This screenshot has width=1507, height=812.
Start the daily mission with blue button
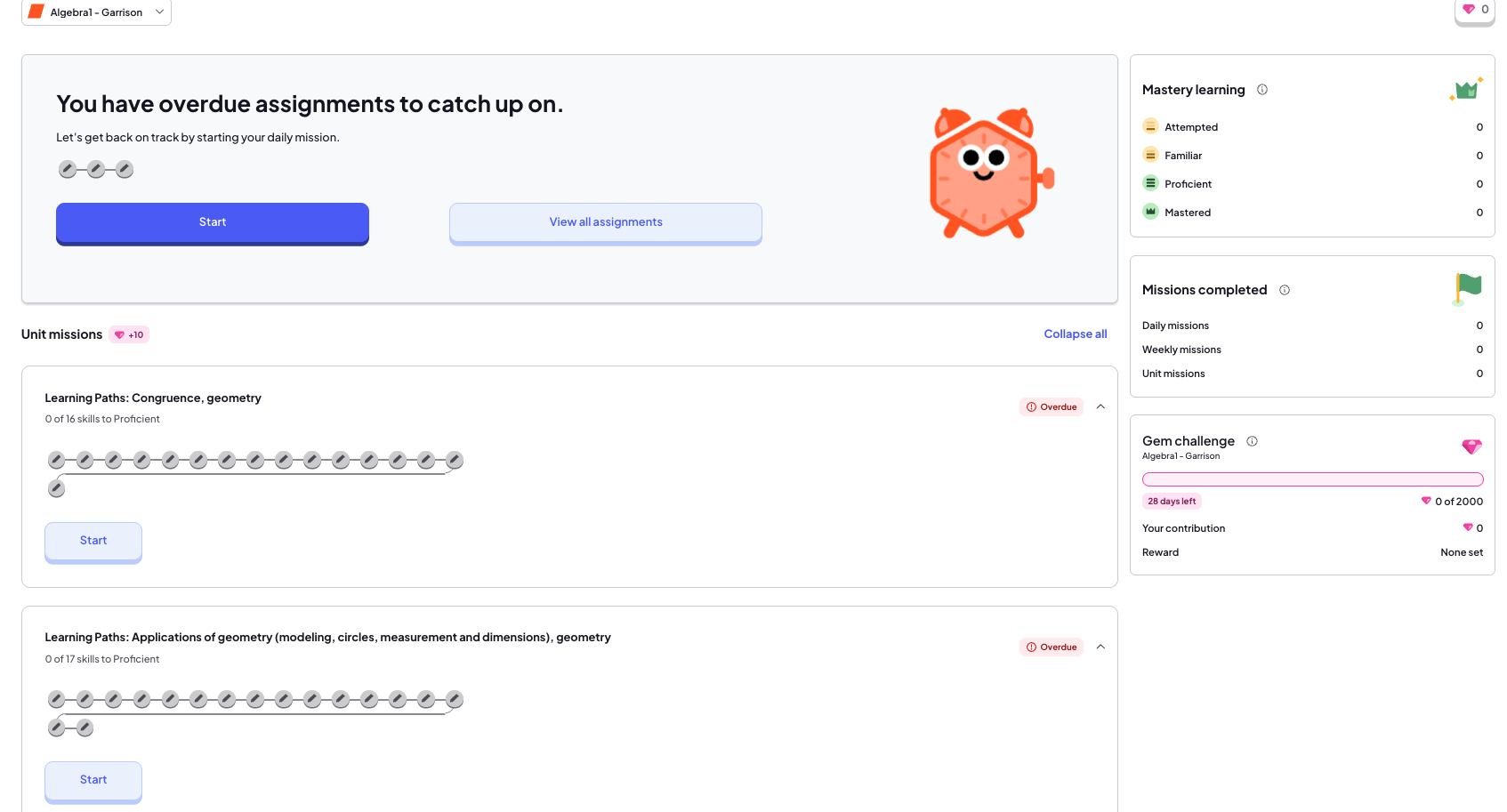213,222
